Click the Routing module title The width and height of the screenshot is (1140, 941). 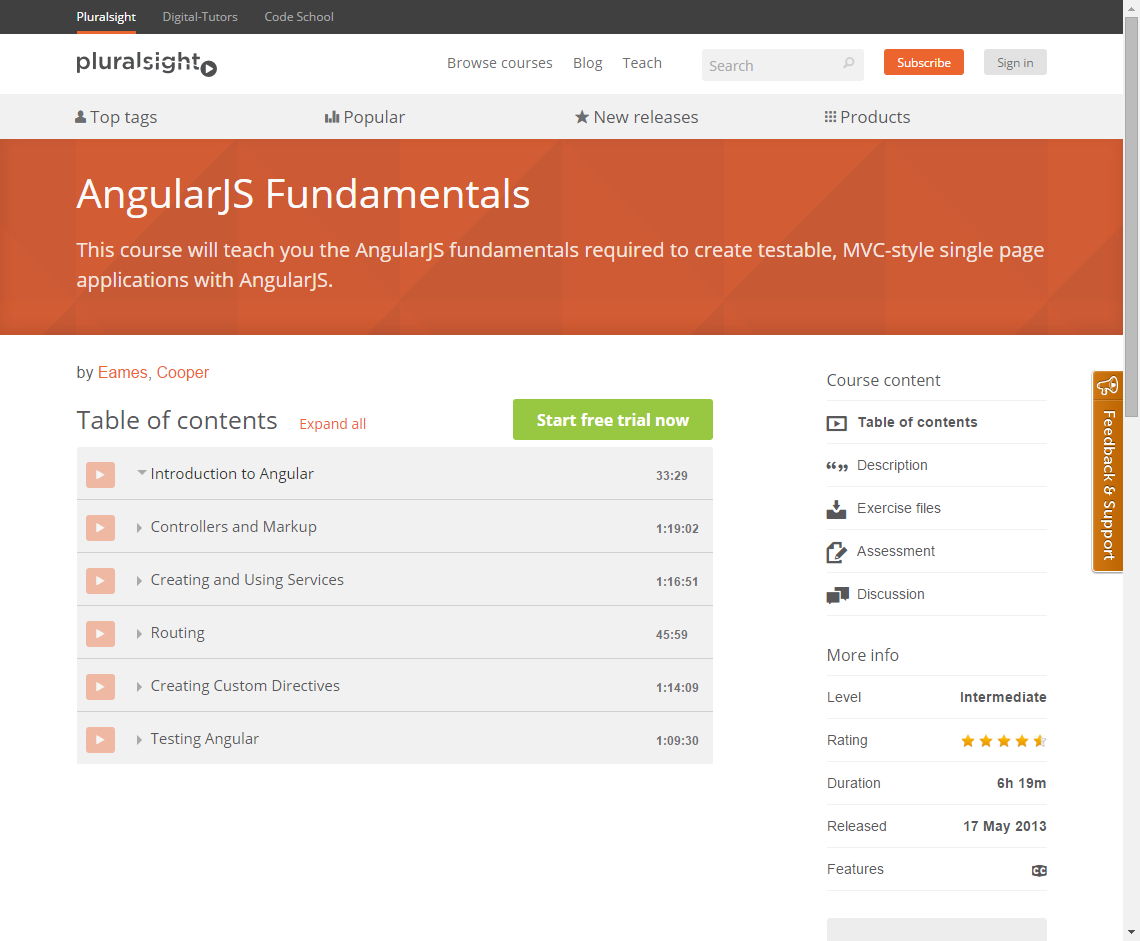tap(177, 633)
